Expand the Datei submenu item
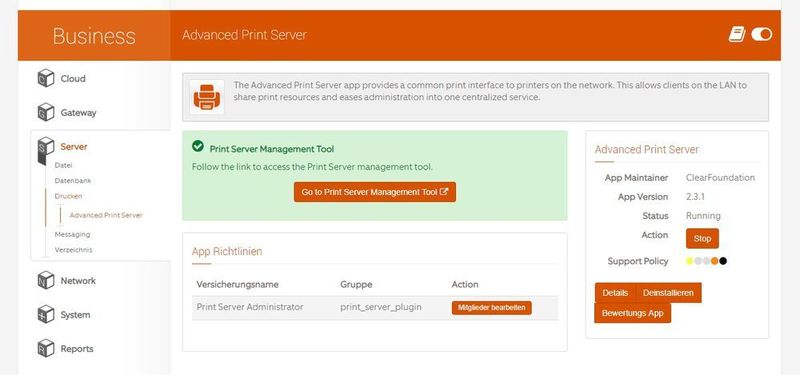This screenshot has width=800, height=375. point(63,165)
